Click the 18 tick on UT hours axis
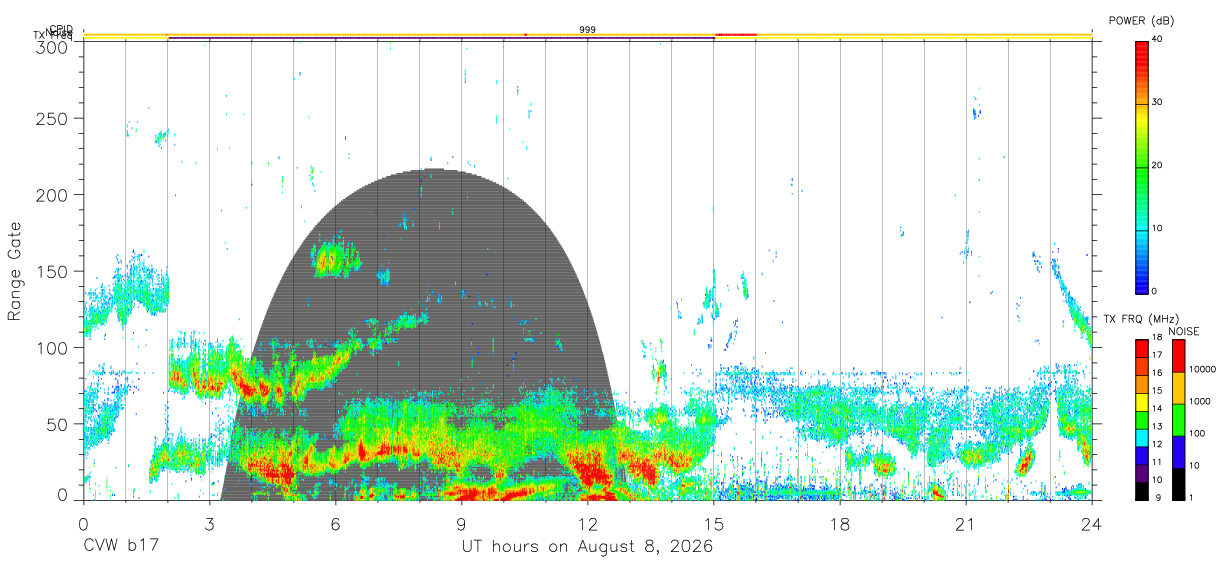 [x=840, y=524]
